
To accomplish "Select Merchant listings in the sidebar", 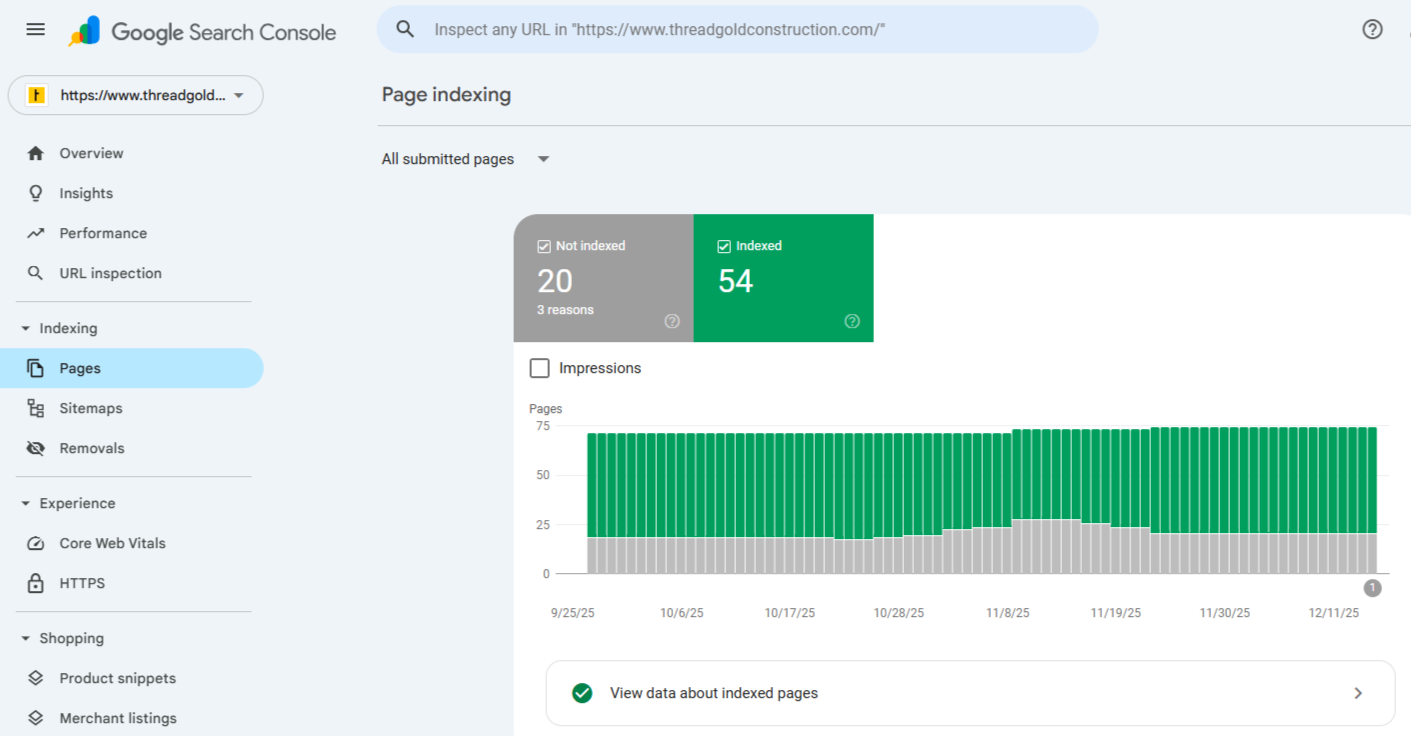I will (x=118, y=718).
